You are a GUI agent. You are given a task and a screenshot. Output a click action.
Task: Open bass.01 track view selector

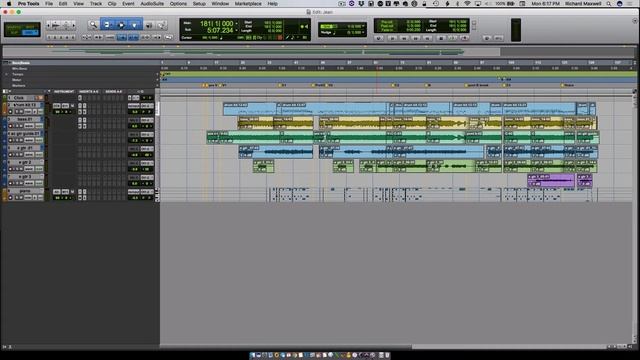click(x=29, y=126)
